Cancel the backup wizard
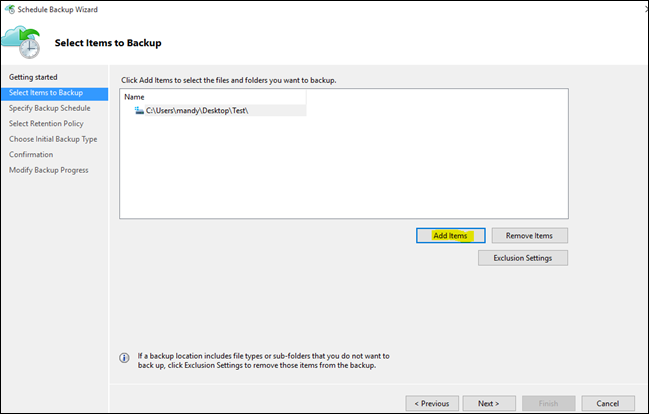 coord(608,403)
